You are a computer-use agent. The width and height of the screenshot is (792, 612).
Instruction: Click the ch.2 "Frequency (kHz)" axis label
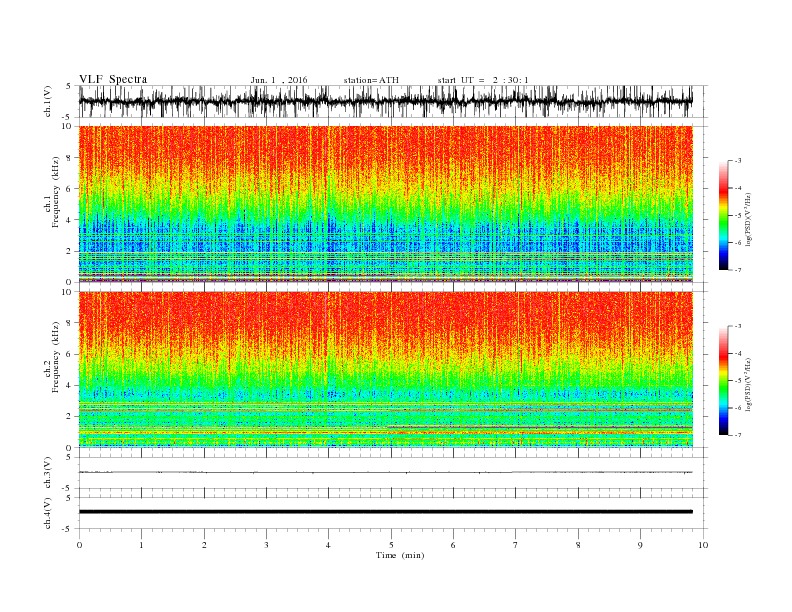pyautogui.click(x=56, y=357)
